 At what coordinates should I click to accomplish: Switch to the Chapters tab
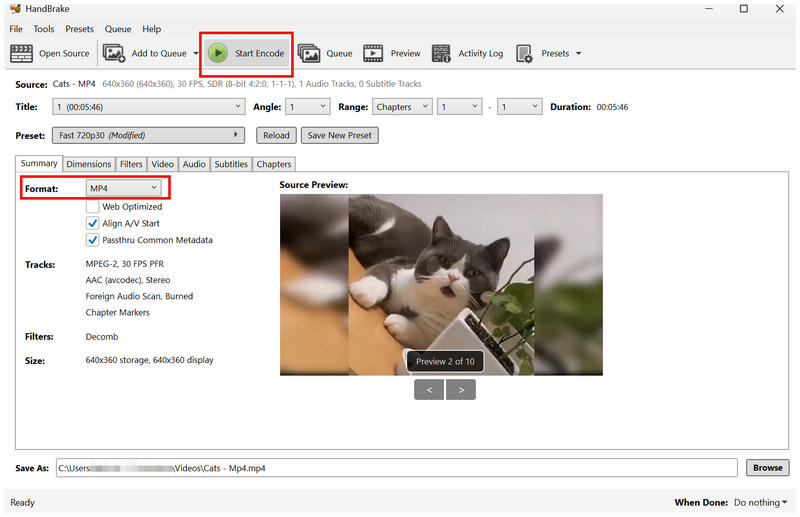coord(274,164)
